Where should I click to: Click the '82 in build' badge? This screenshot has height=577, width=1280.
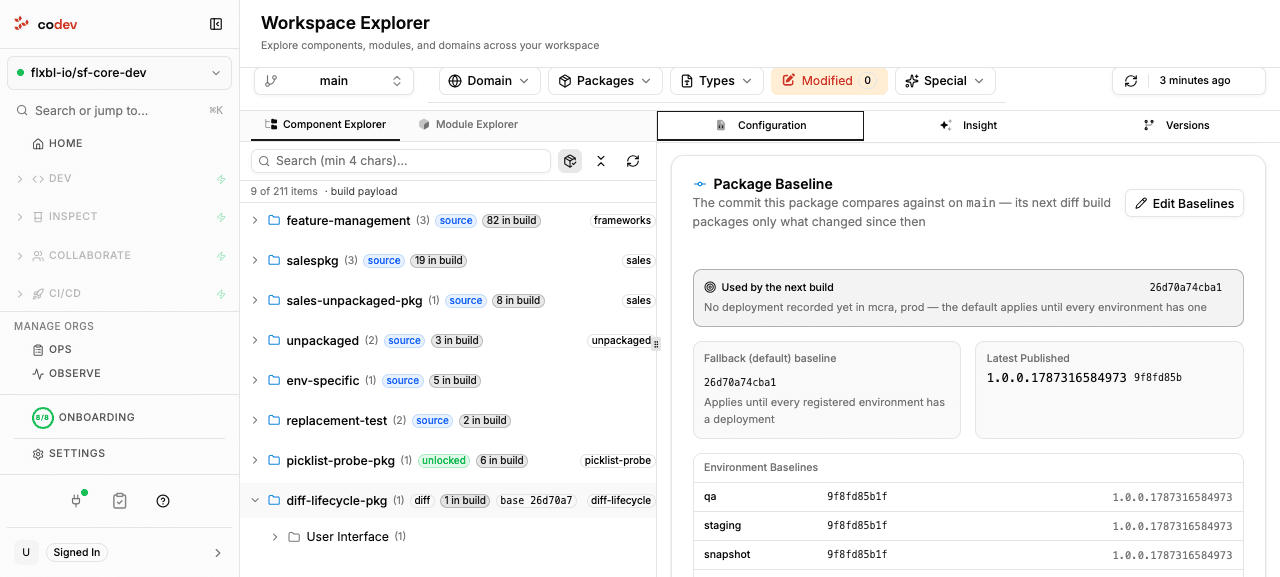pyautogui.click(x=512, y=221)
